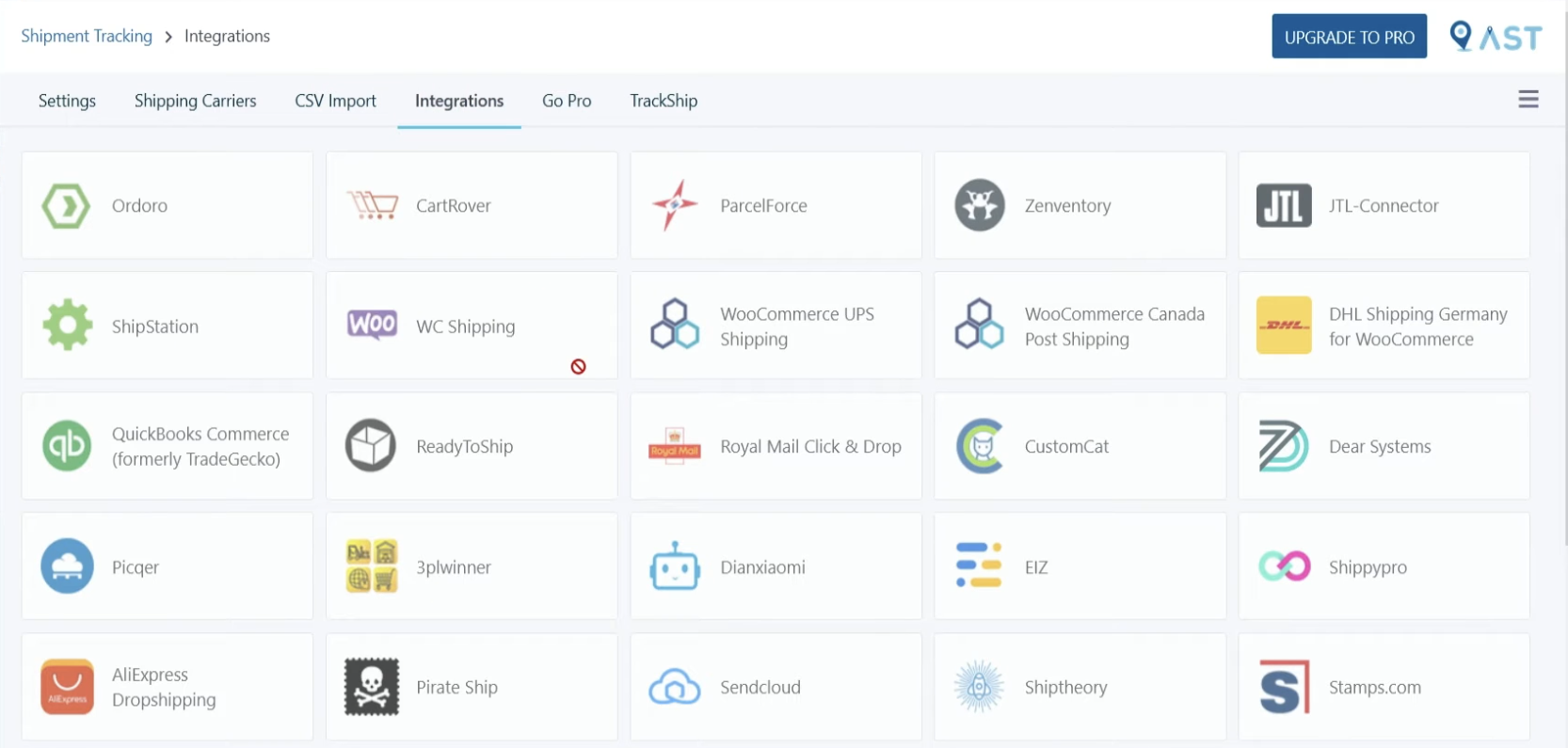Select the CartRover label text
This screenshot has height=748, width=1568.
coord(454,205)
